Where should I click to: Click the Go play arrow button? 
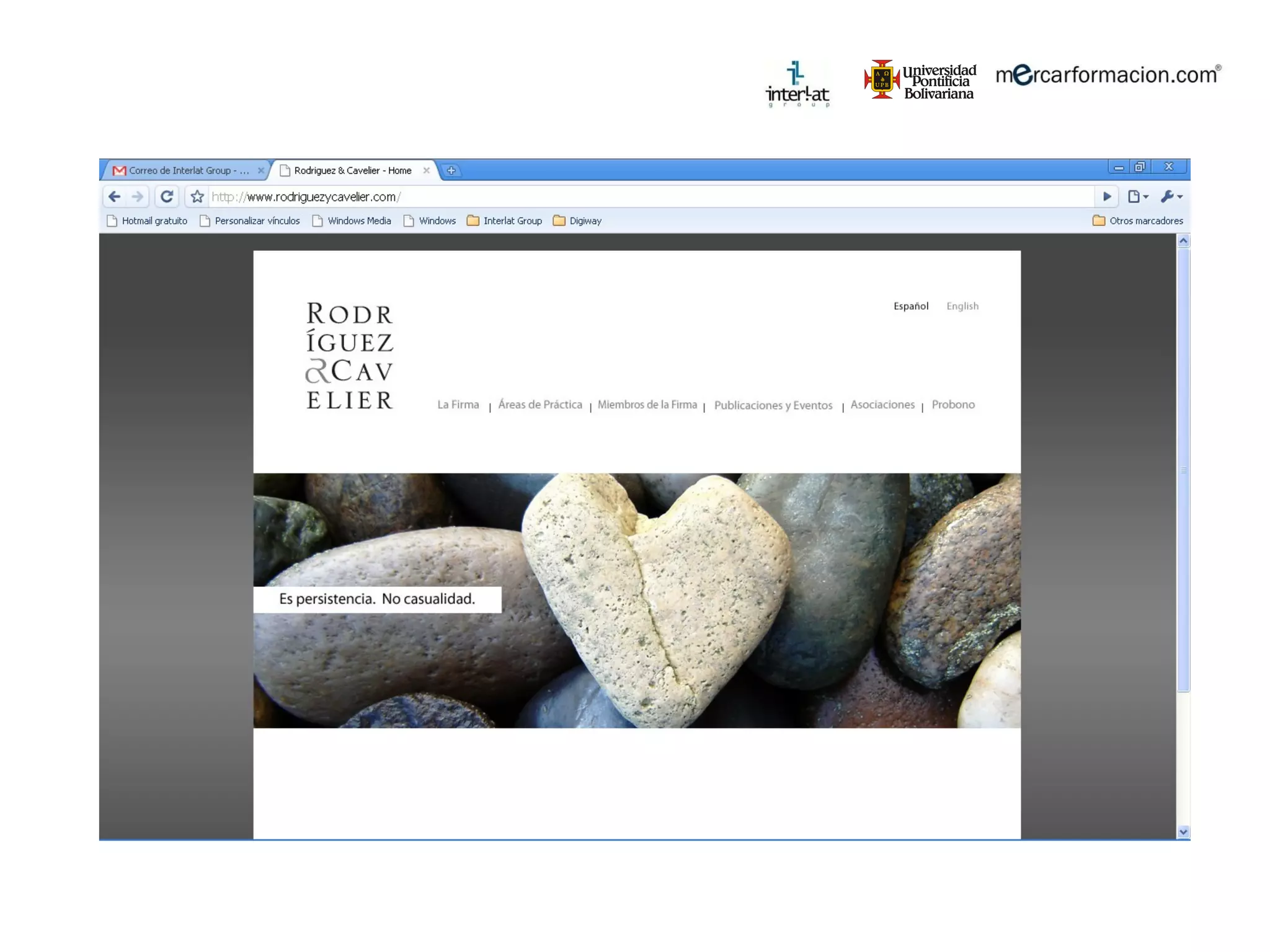(x=1107, y=197)
